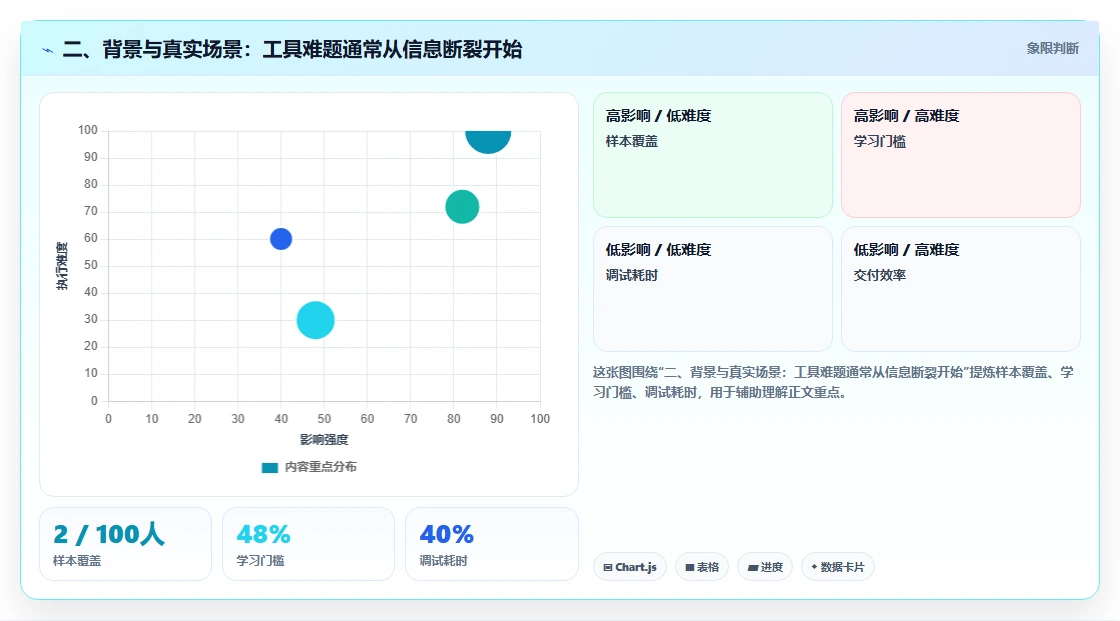Click the 调试耗时 text in the quadrant card
This screenshot has height=621, width=1120.
(631, 275)
